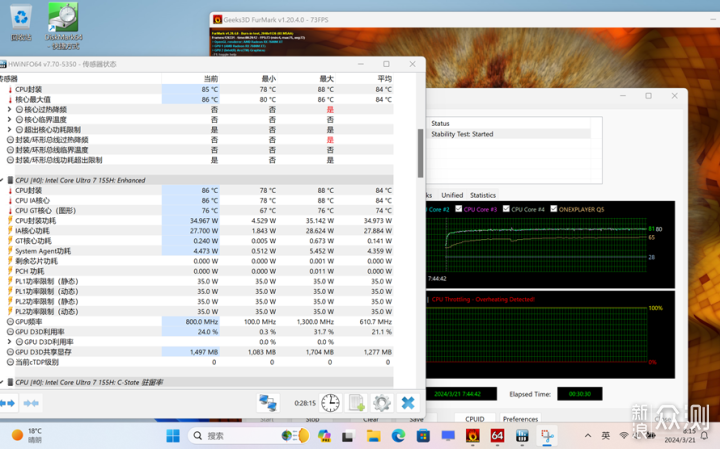Screen dimensions: 720x449
Task: Launch File Explorer from the taskbar
Action: [373, 436]
